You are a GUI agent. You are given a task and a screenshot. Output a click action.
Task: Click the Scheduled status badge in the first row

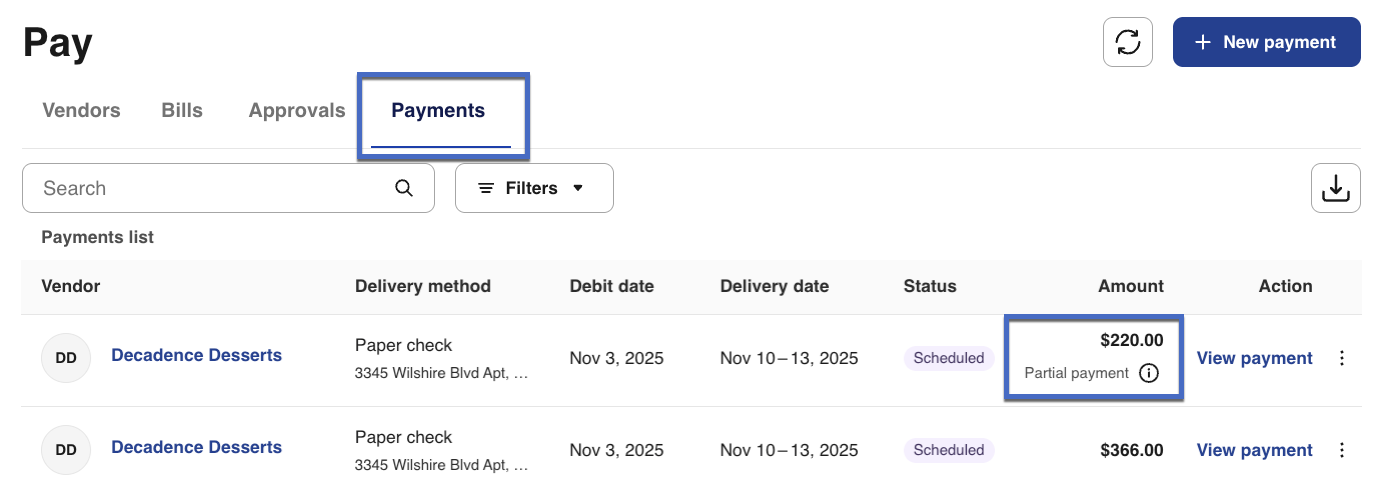(x=948, y=358)
